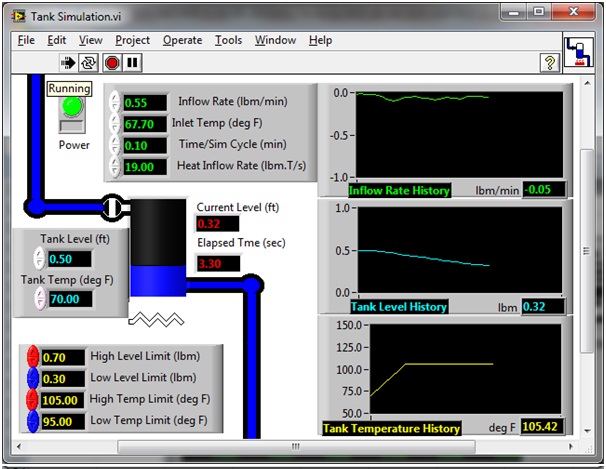Toggle the Power switch
This screenshot has width=606, height=469.
tap(71, 126)
